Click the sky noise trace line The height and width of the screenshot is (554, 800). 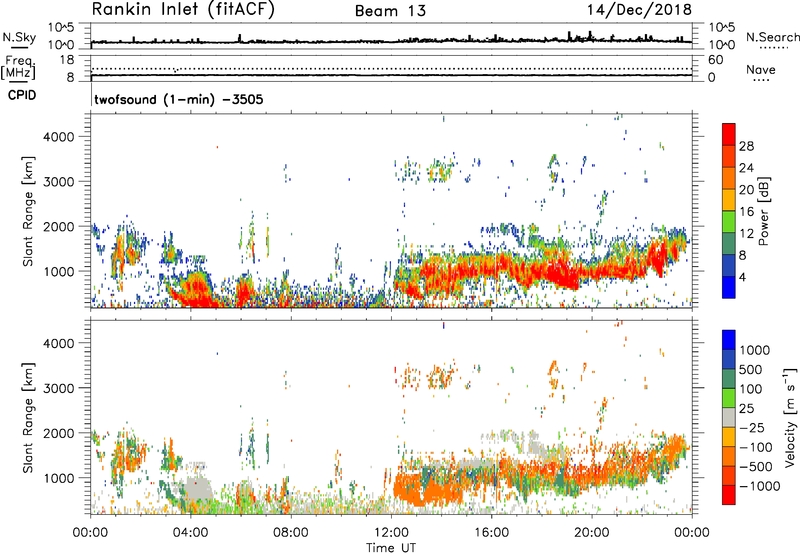pyautogui.click(x=391, y=41)
